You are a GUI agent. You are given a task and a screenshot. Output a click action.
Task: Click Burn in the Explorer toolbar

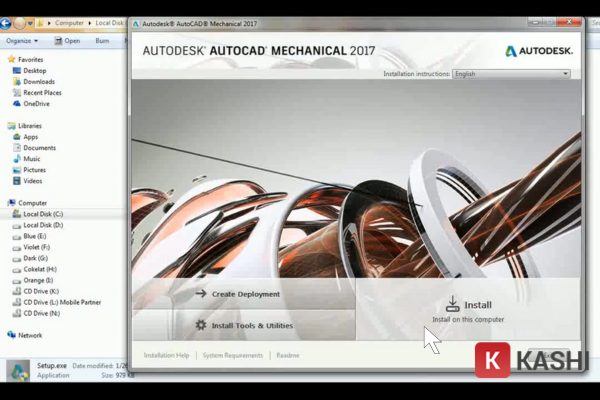(101, 41)
